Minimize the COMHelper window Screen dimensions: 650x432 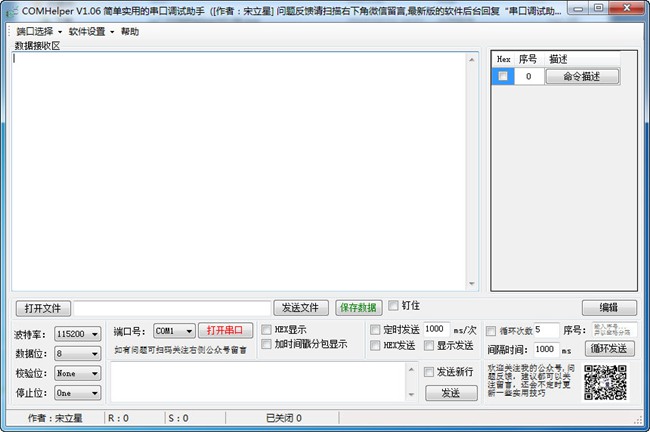pyautogui.click(x=579, y=8)
